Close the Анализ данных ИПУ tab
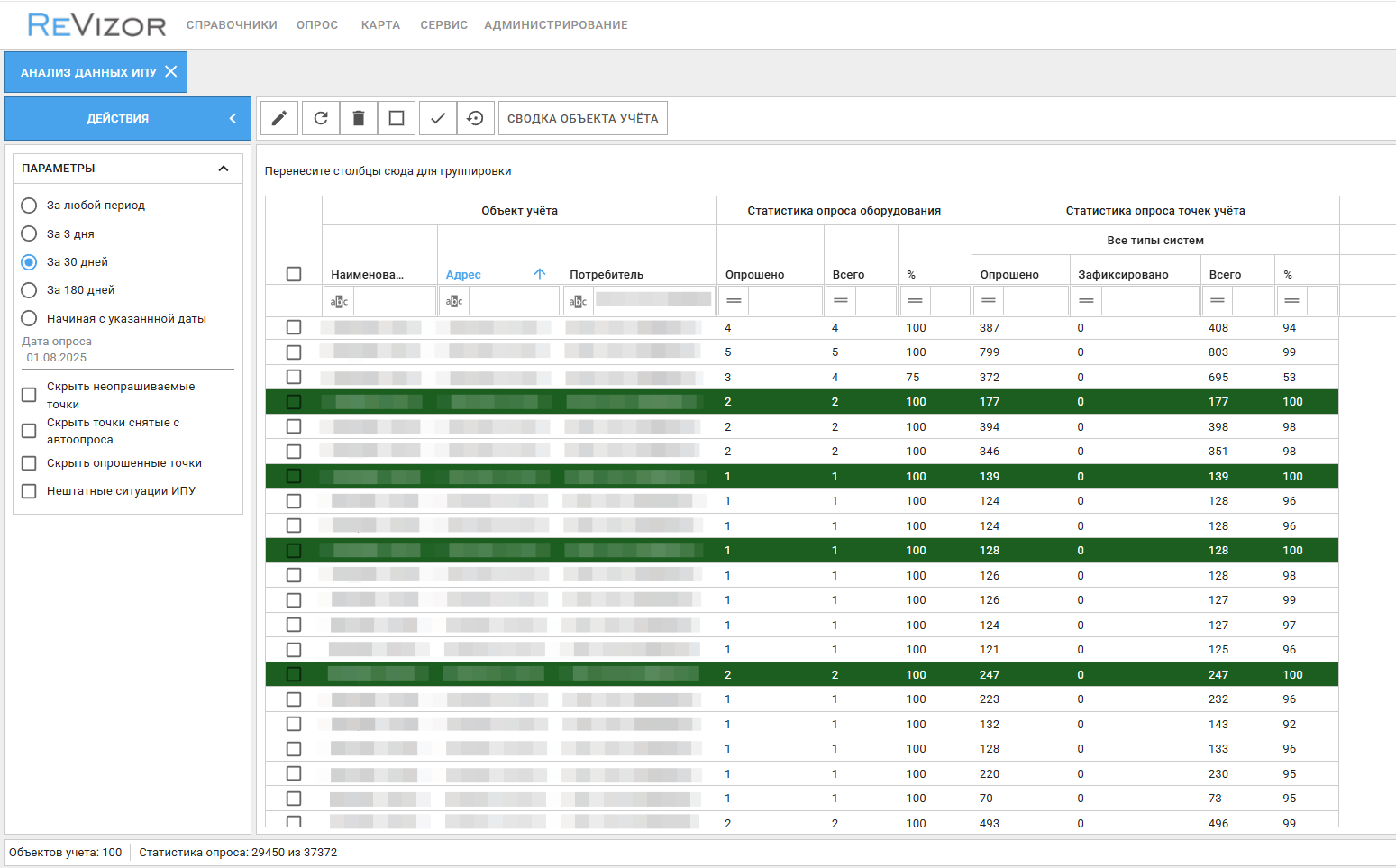The width and height of the screenshot is (1396, 868). 171,71
